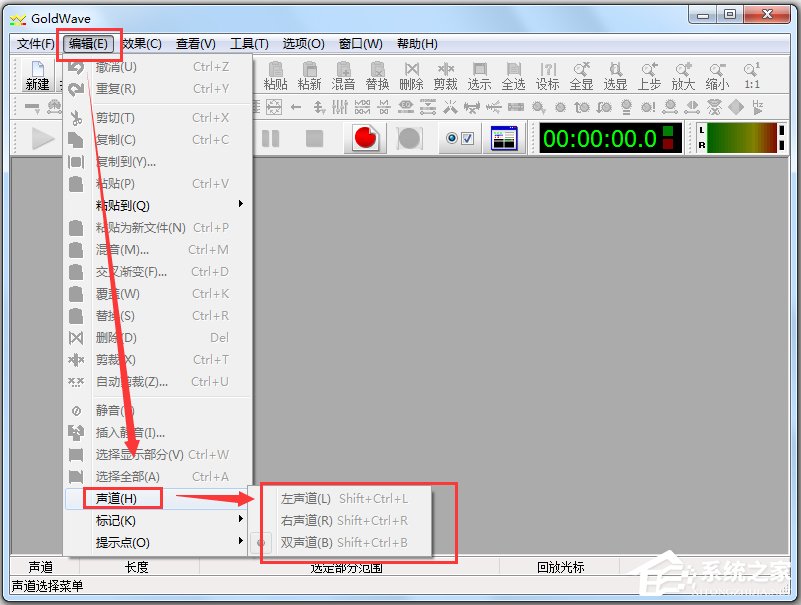Click the 00:00:00.0 time display
The width and height of the screenshot is (801, 605).
(x=610, y=138)
